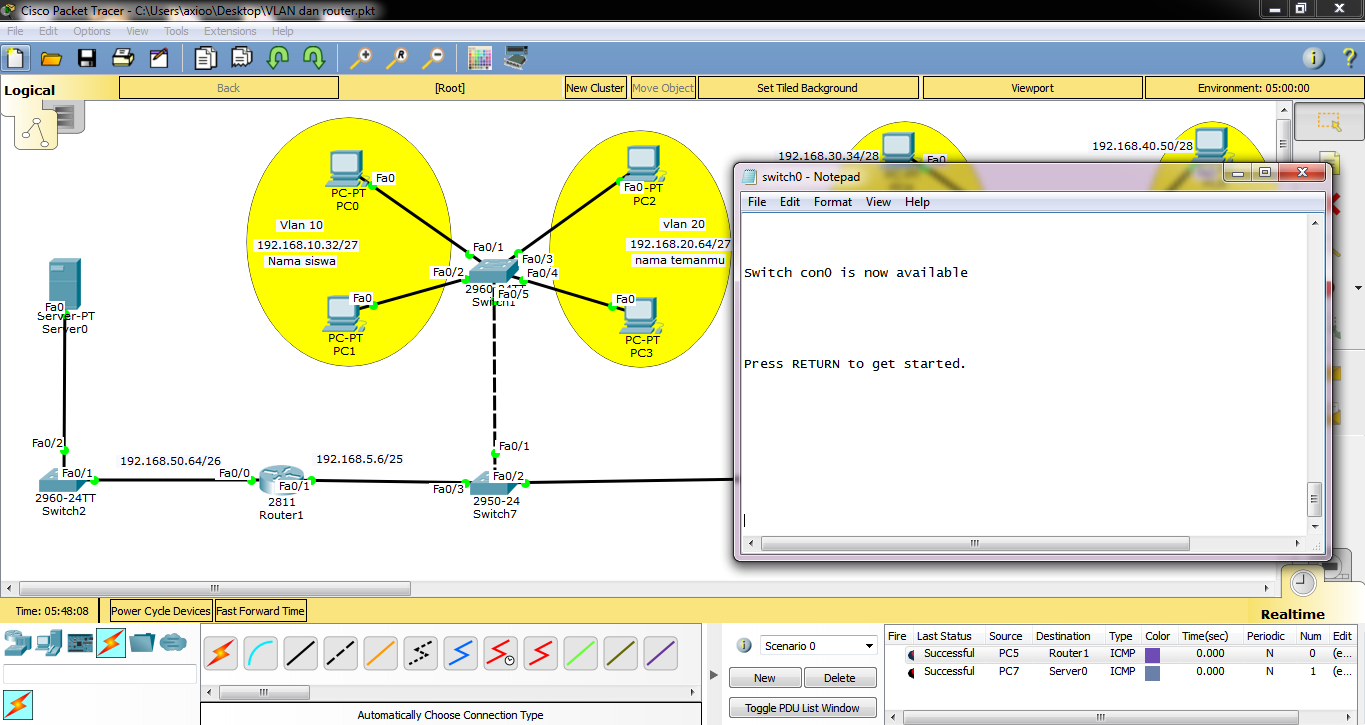Choose the Console cable connection icon
This screenshot has width=1365, height=725.
pyautogui.click(x=259, y=653)
